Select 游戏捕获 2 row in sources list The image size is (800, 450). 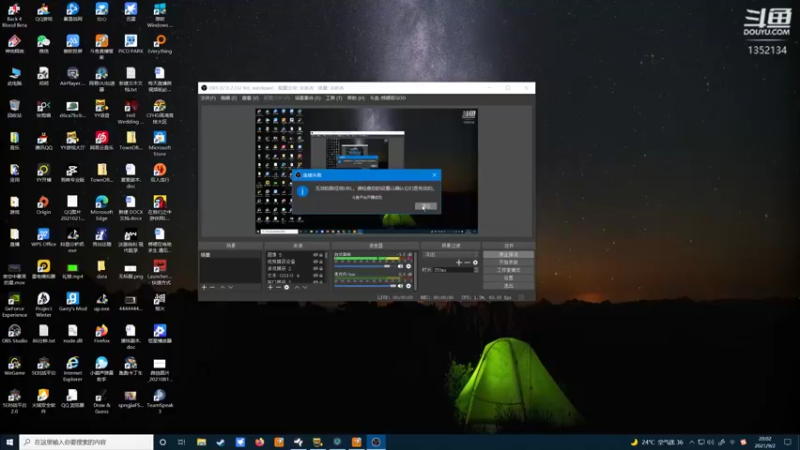point(295,268)
